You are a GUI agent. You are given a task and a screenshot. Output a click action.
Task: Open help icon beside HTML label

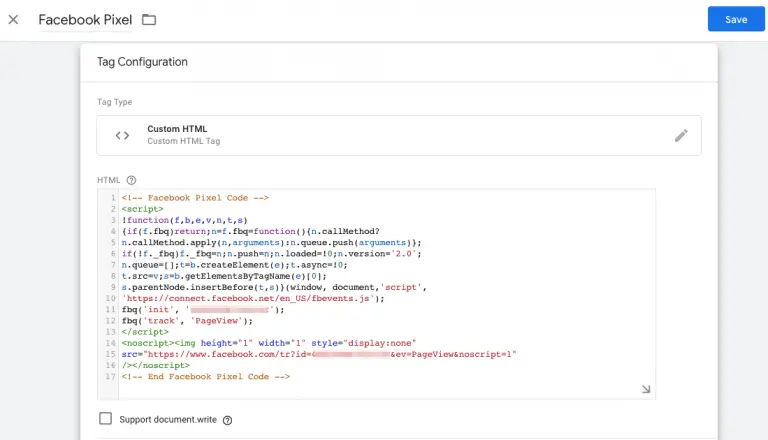(131, 180)
